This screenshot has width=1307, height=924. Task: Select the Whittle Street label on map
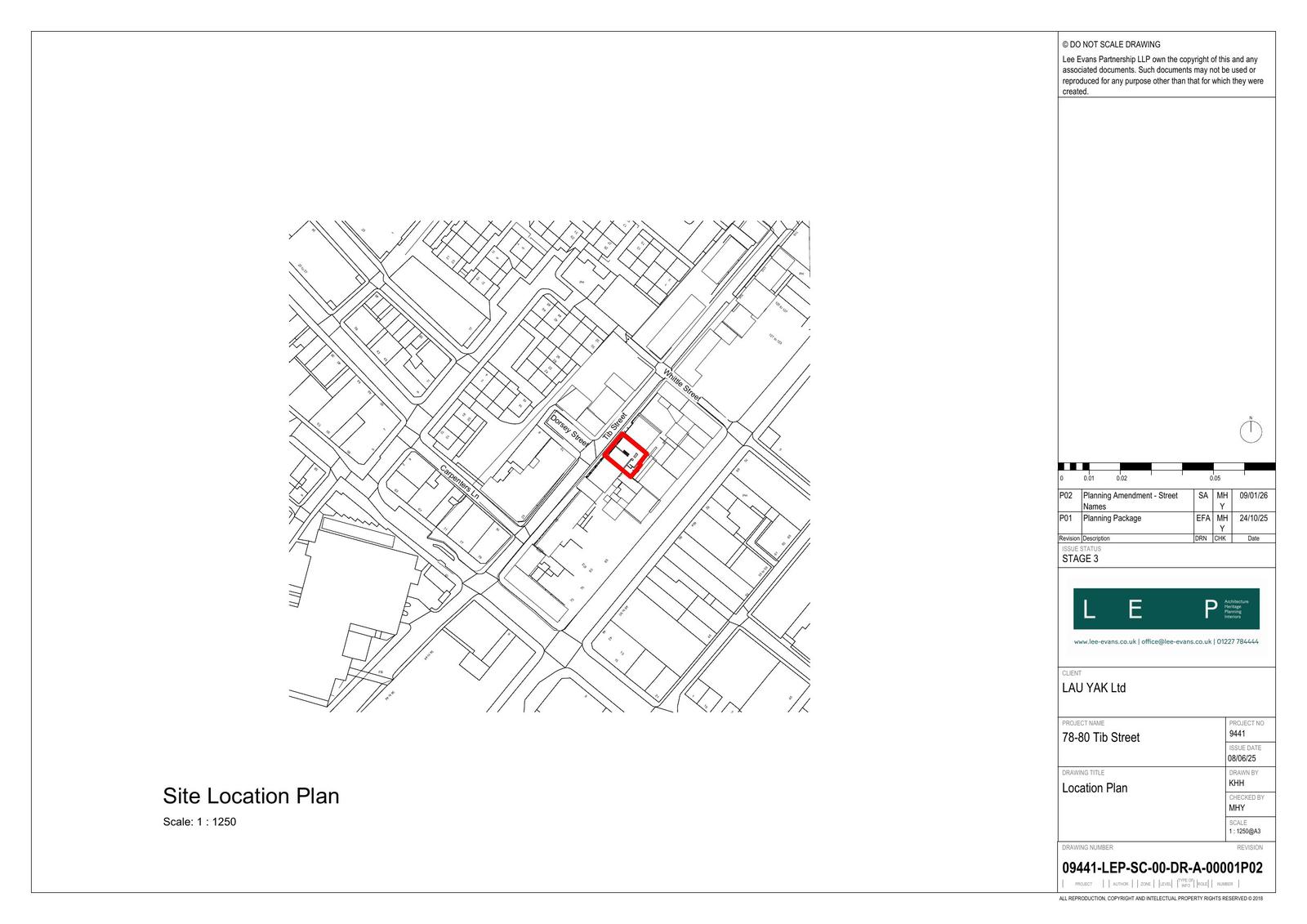680,385
